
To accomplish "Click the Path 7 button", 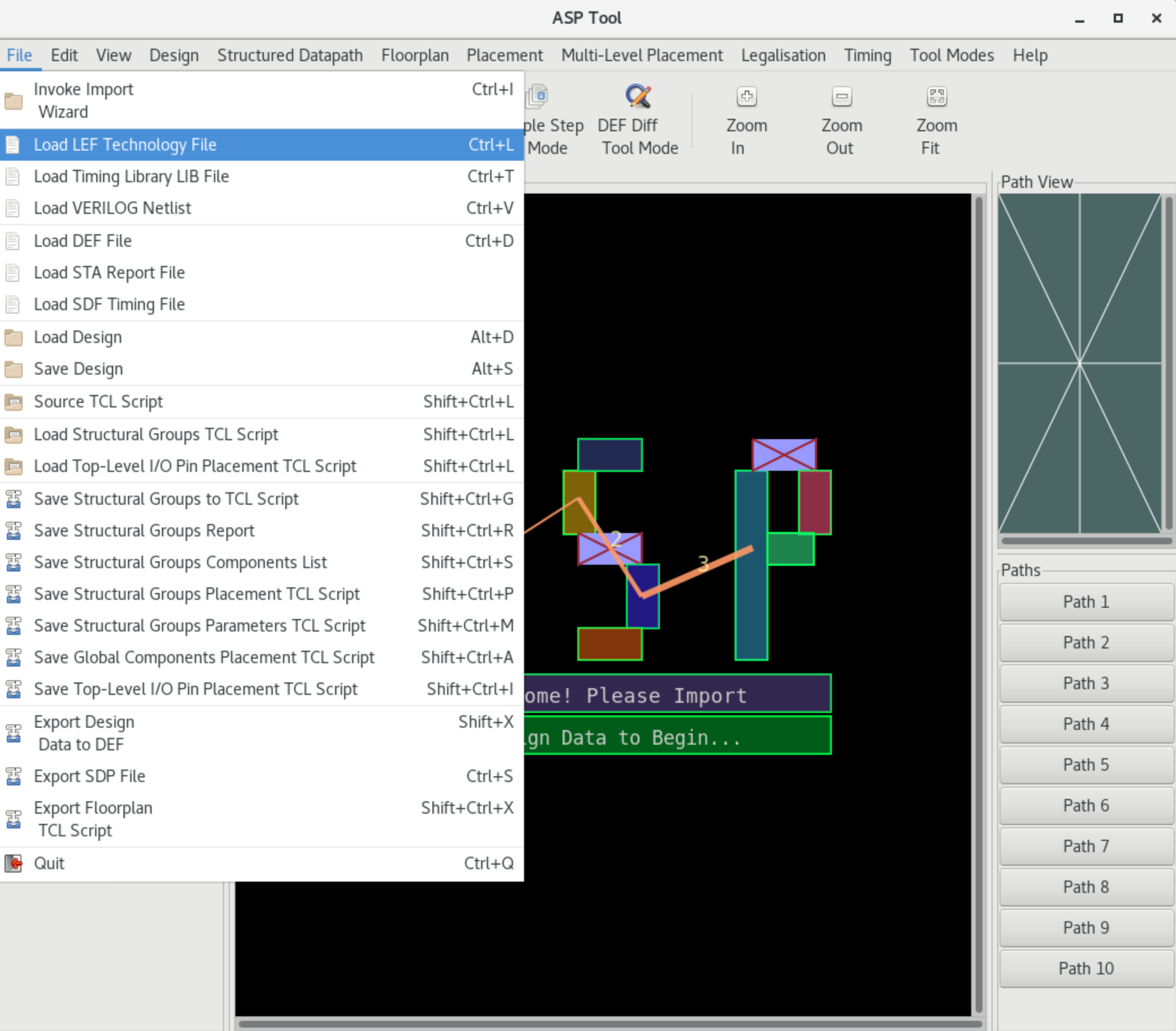I will [x=1086, y=847].
